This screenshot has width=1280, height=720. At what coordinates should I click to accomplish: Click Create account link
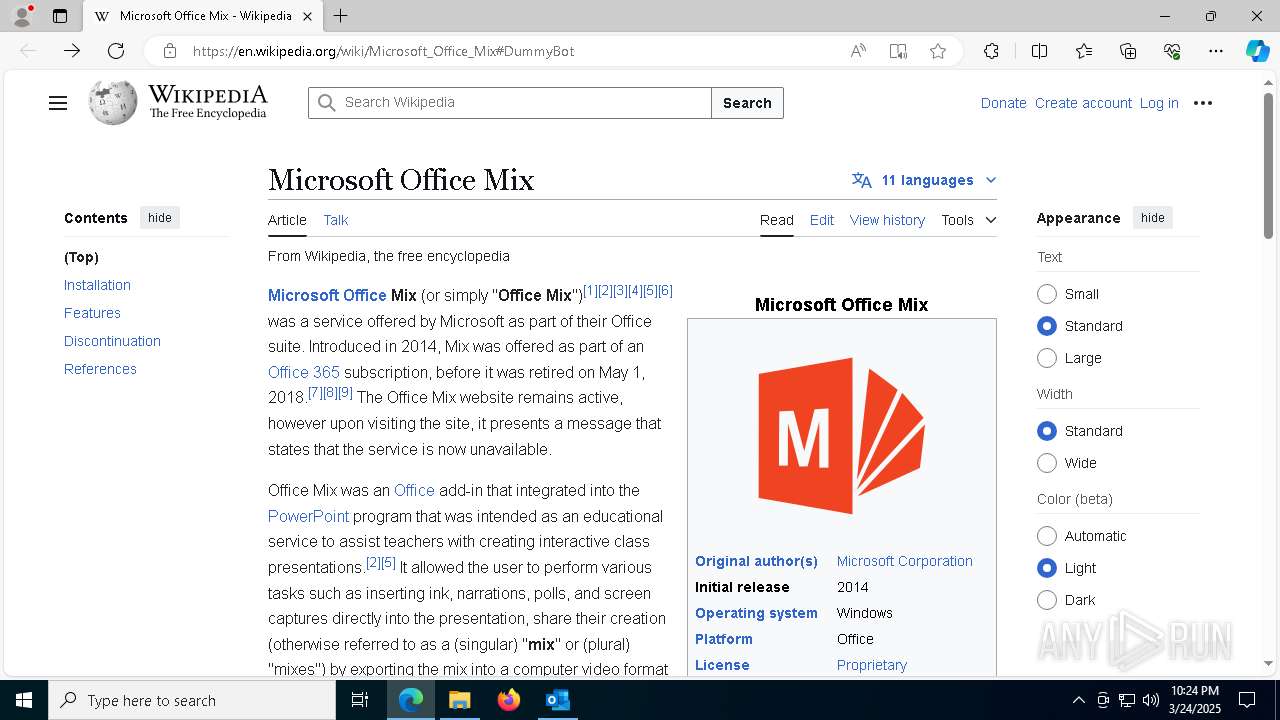point(1083,103)
